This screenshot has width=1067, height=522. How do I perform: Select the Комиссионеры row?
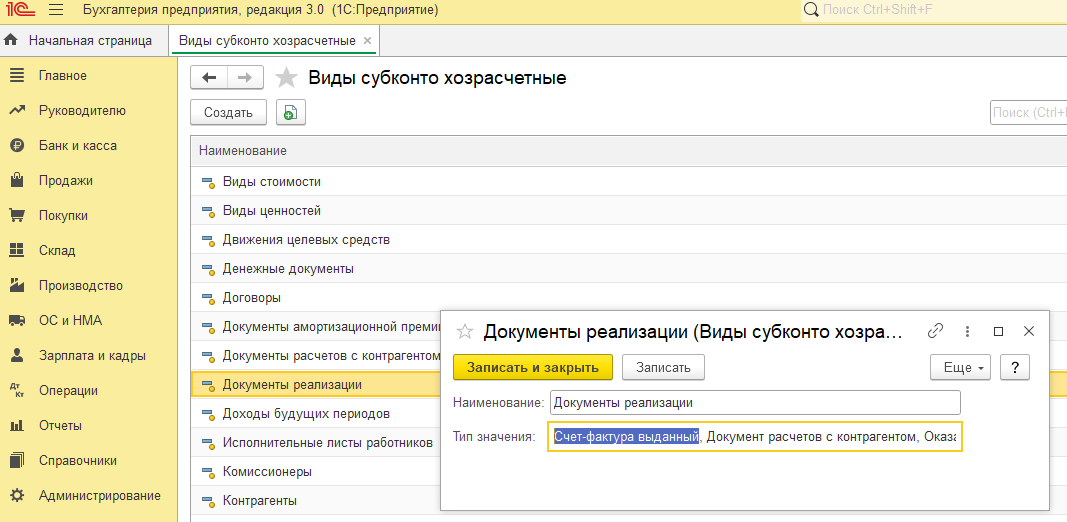point(316,472)
